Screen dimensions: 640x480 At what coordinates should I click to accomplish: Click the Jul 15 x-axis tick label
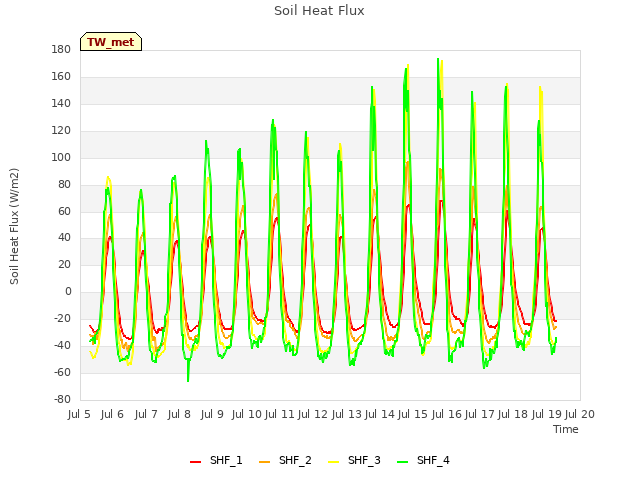(413, 414)
